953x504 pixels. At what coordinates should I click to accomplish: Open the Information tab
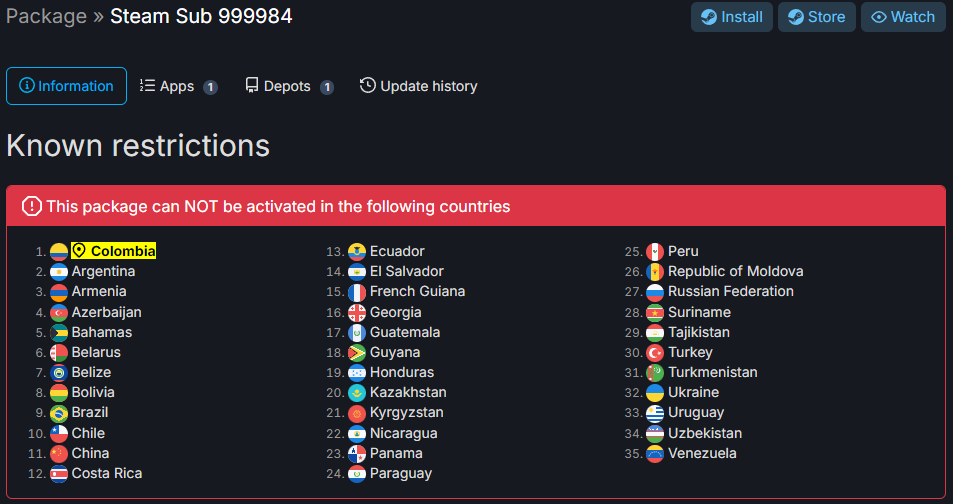click(66, 86)
